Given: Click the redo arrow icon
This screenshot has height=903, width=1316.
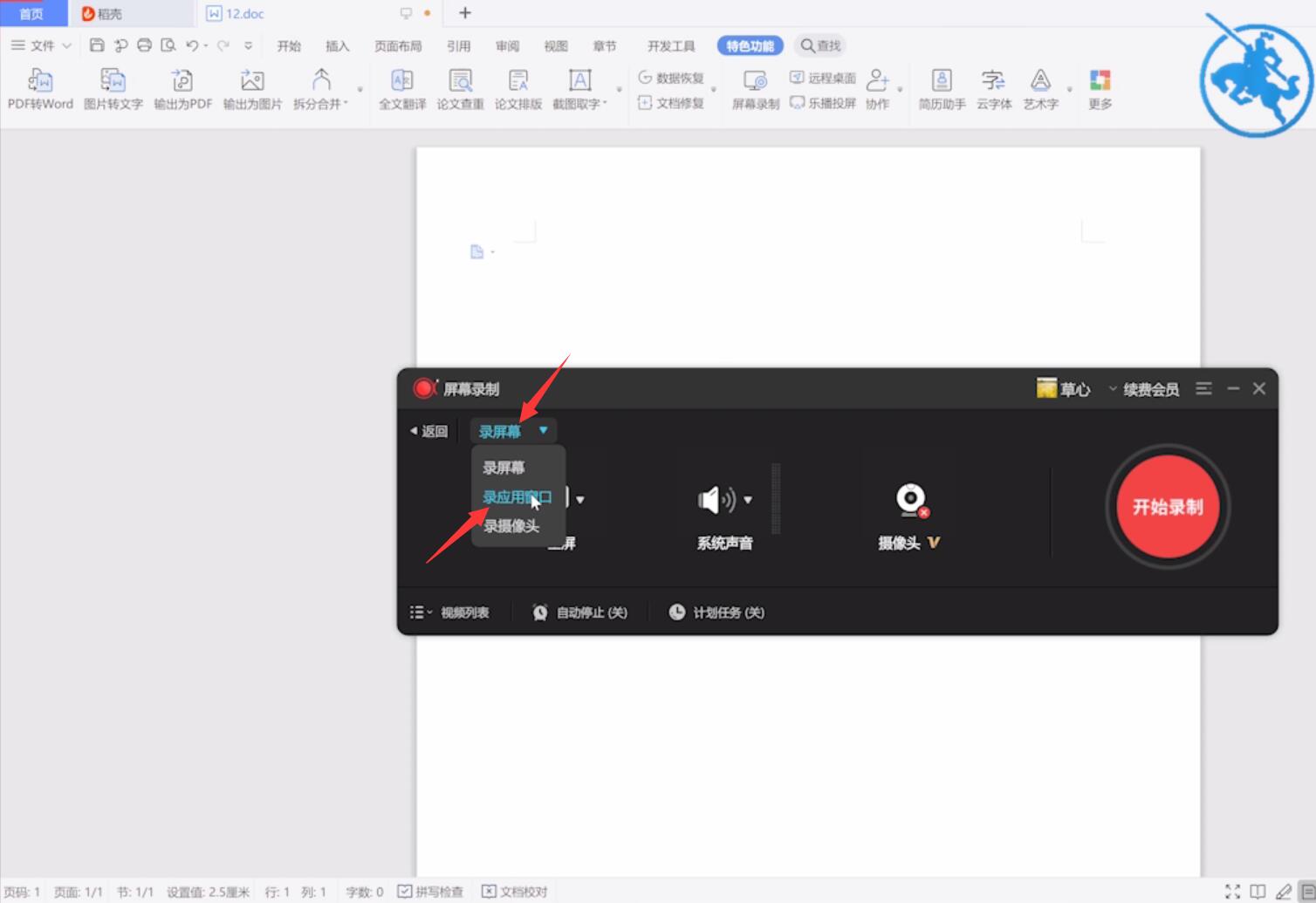Looking at the screenshot, I should (223, 45).
